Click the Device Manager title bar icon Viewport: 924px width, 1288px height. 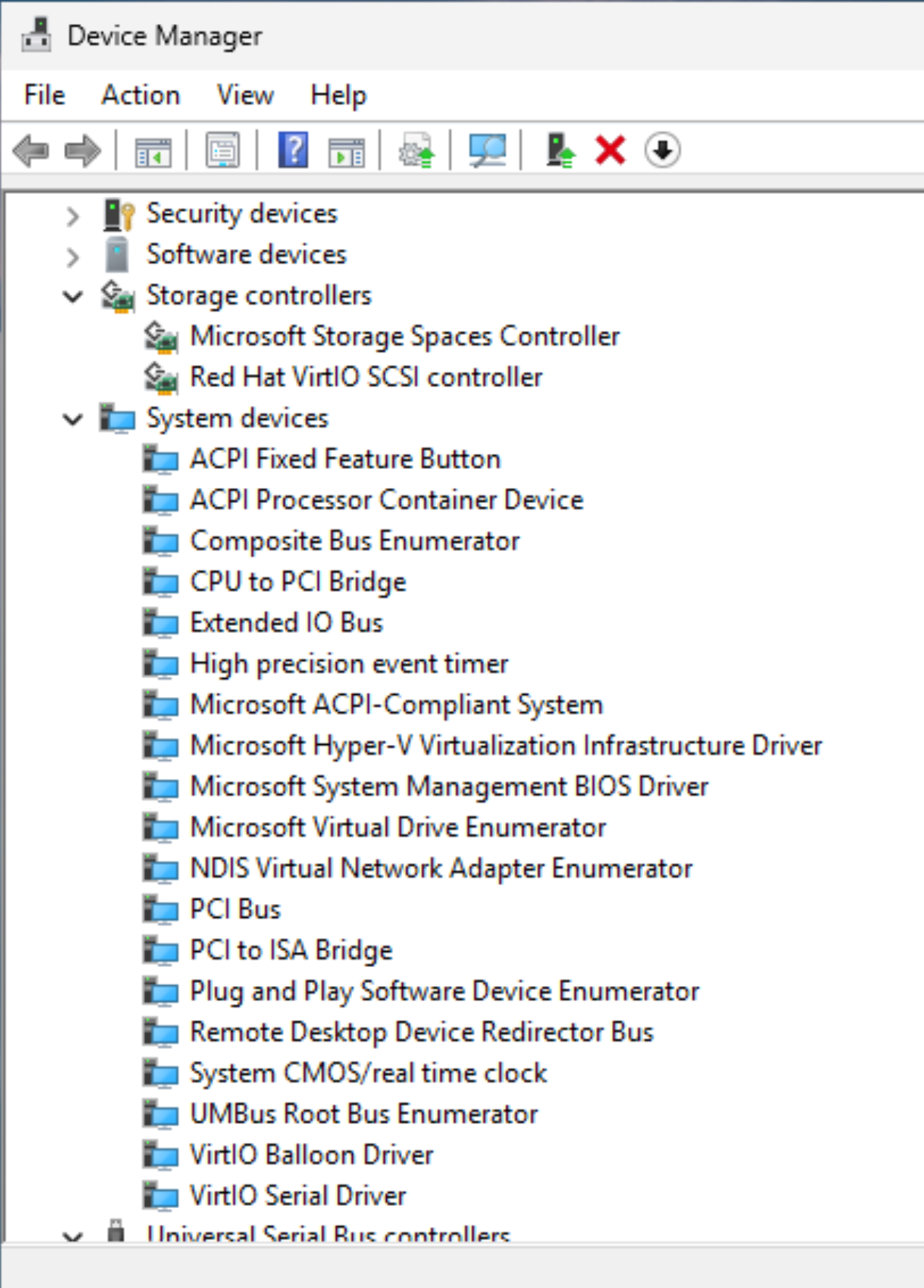pyautogui.click(x=36, y=35)
